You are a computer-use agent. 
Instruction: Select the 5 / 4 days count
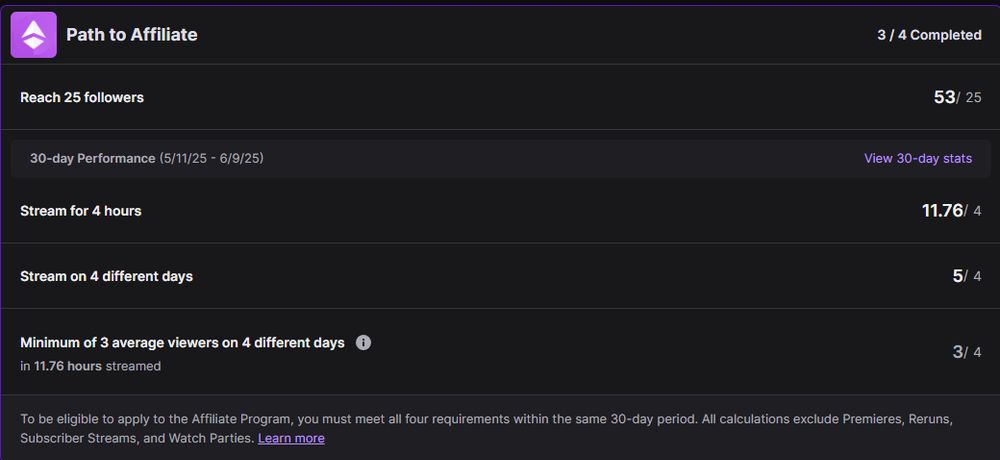967,276
